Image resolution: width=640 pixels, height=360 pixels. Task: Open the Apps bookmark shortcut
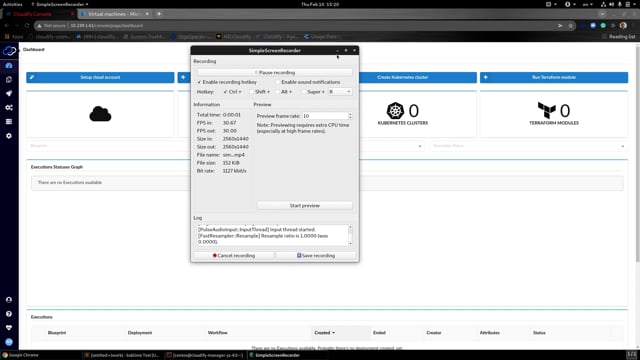click(x=14, y=37)
